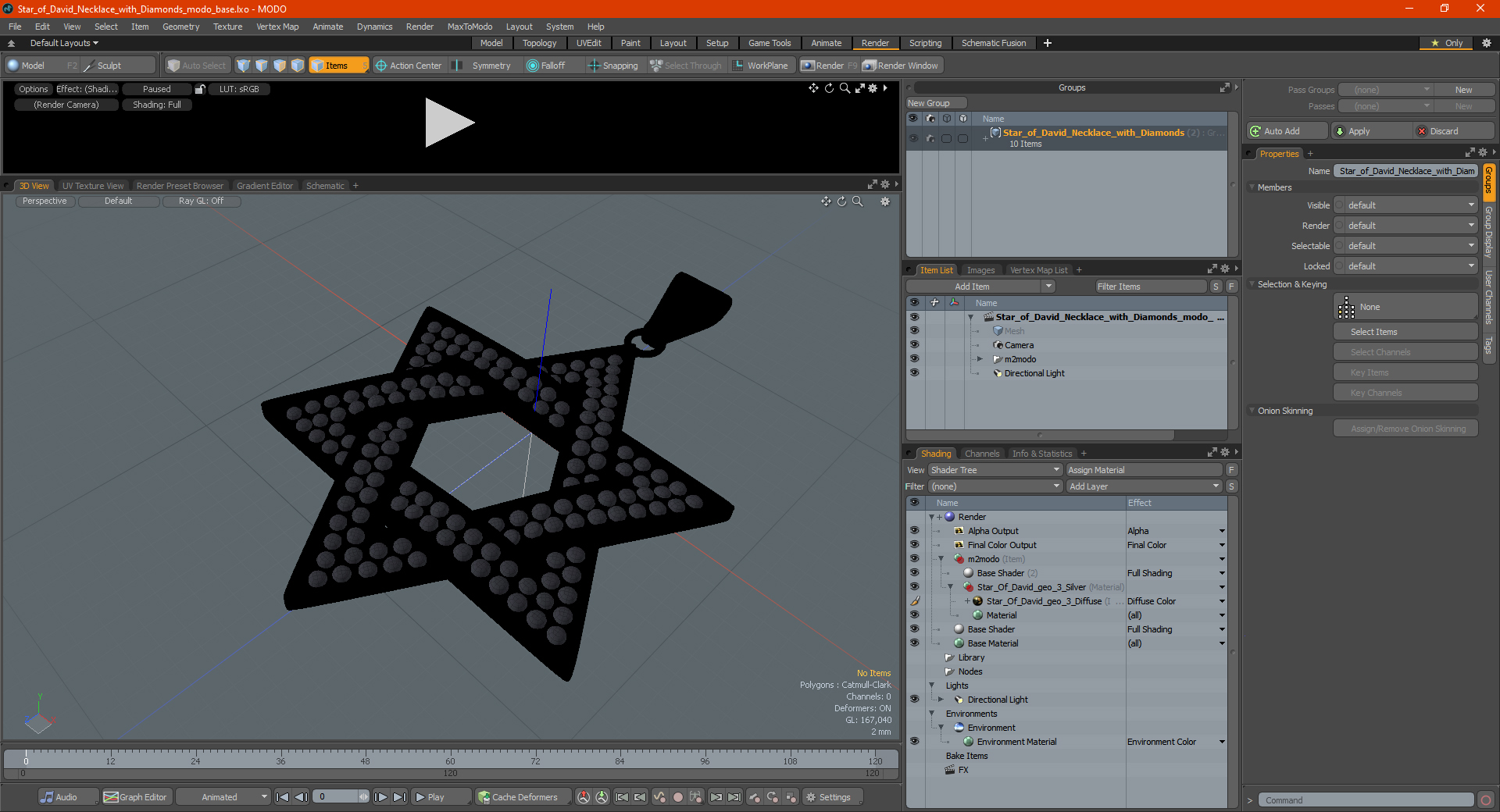Toggle Symmetry in toolbar
1500x812 pixels.
click(x=484, y=66)
